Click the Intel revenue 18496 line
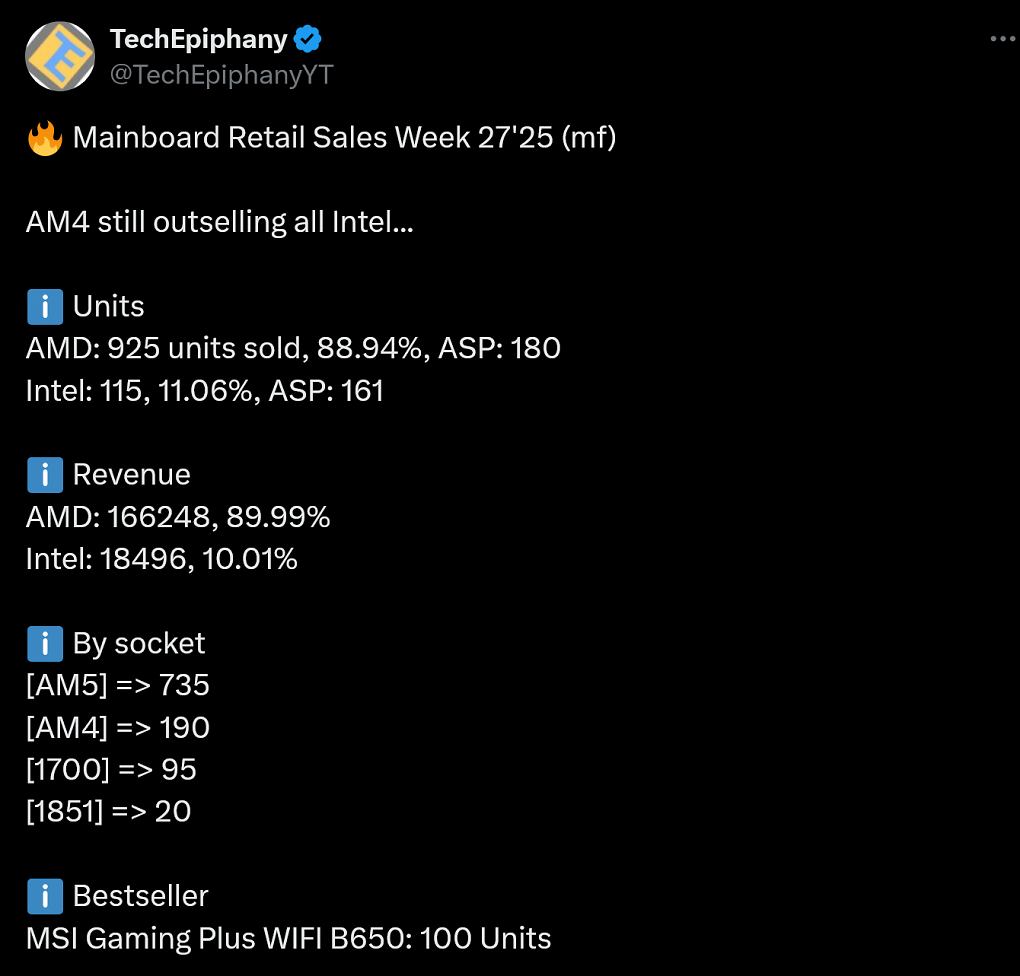The width and height of the screenshot is (1020, 976). tap(162, 560)
